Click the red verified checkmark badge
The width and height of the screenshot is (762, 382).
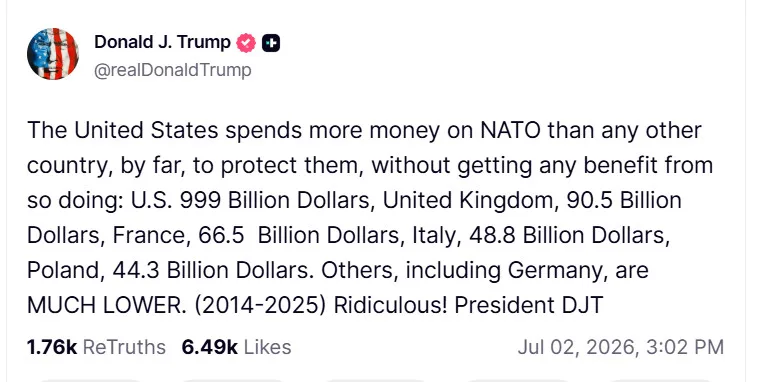click(x=246, y=43)
